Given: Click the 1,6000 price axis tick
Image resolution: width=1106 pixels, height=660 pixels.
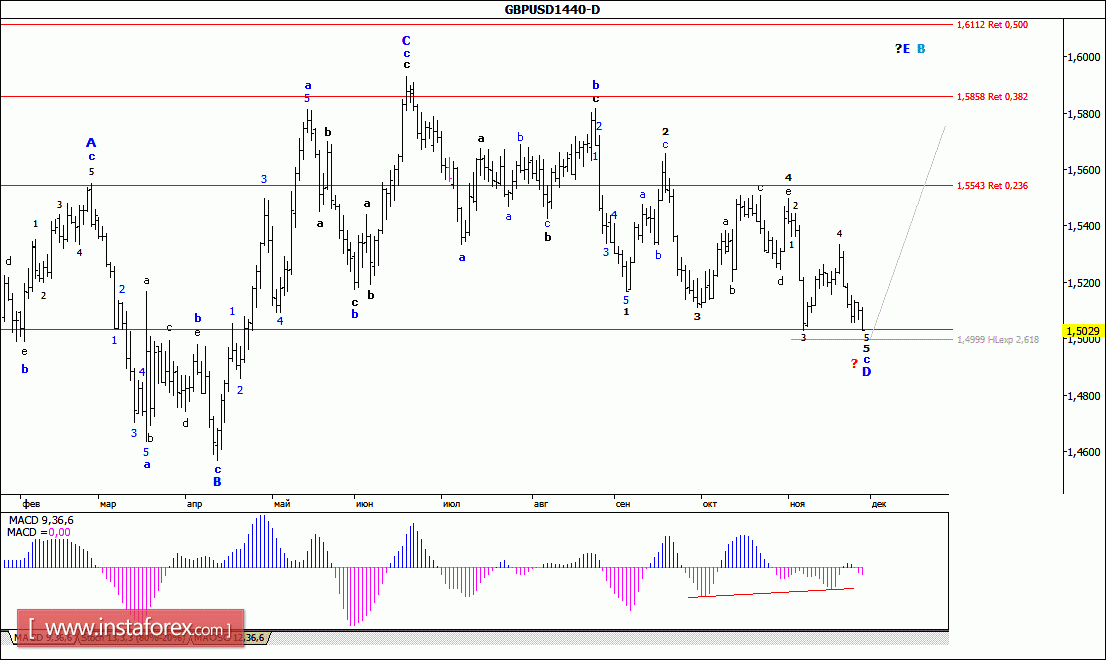Looking at the screenshot, I should click(x=1081, y=58).
